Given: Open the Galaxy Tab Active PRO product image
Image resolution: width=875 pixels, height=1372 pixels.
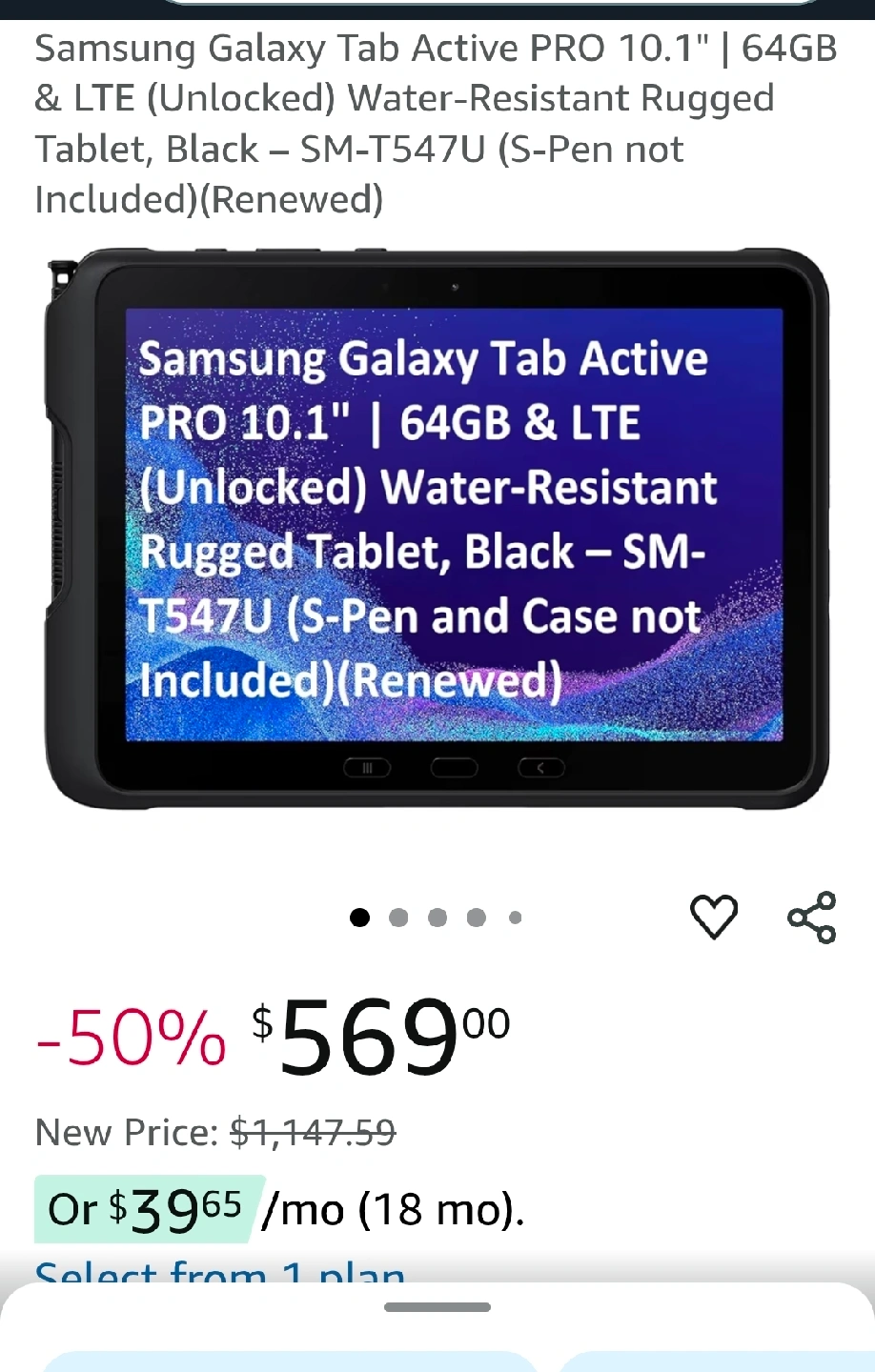Looking at the screenshot, I should click(x=437, y=529).
